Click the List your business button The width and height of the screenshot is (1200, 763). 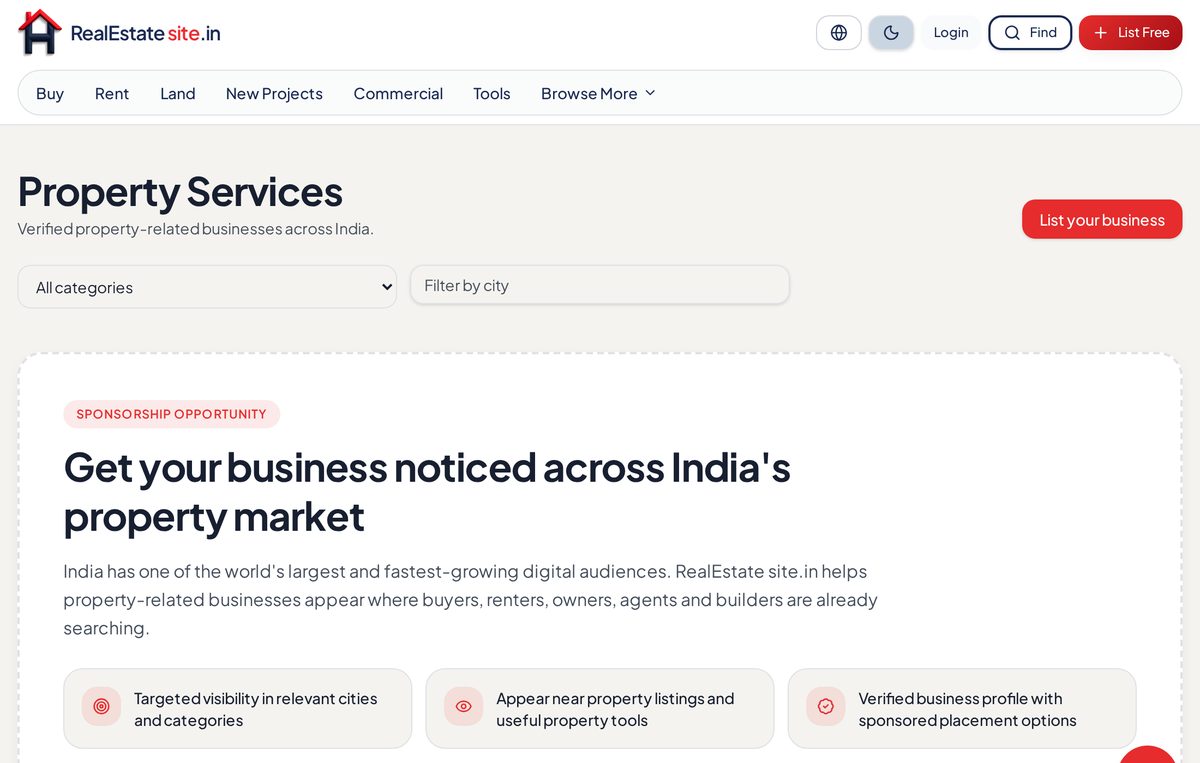[1102, 219]
